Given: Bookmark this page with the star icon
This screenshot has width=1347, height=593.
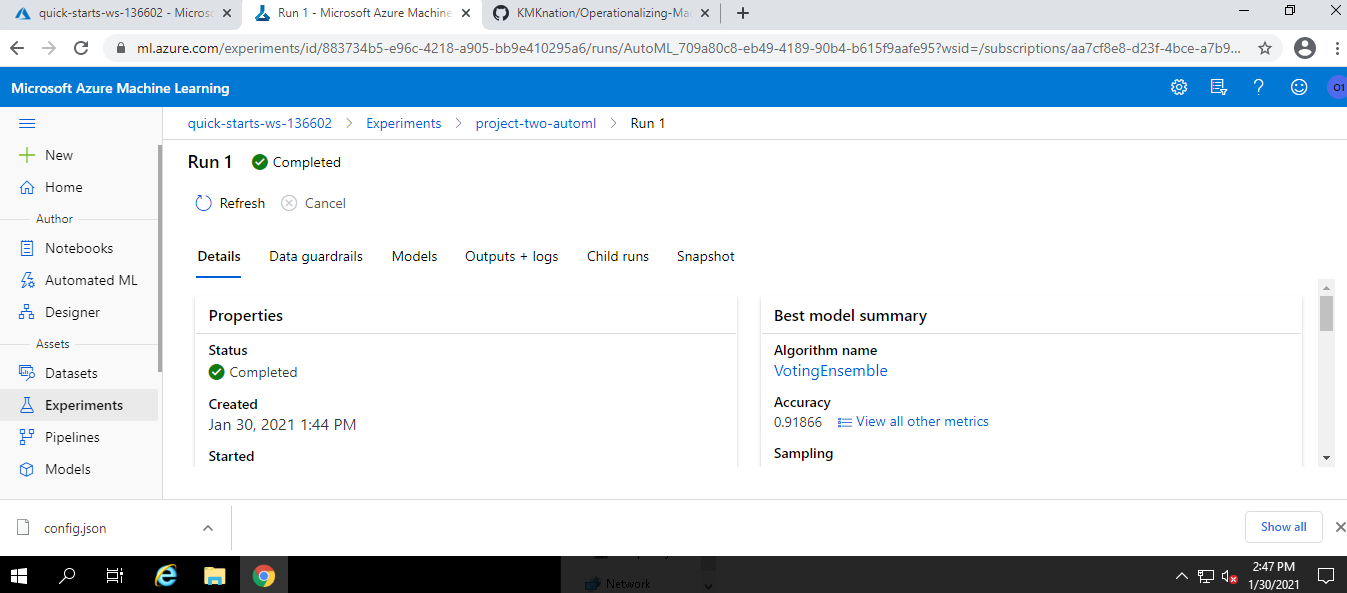Looking at the screenshot, I should tap(1265, 48).
